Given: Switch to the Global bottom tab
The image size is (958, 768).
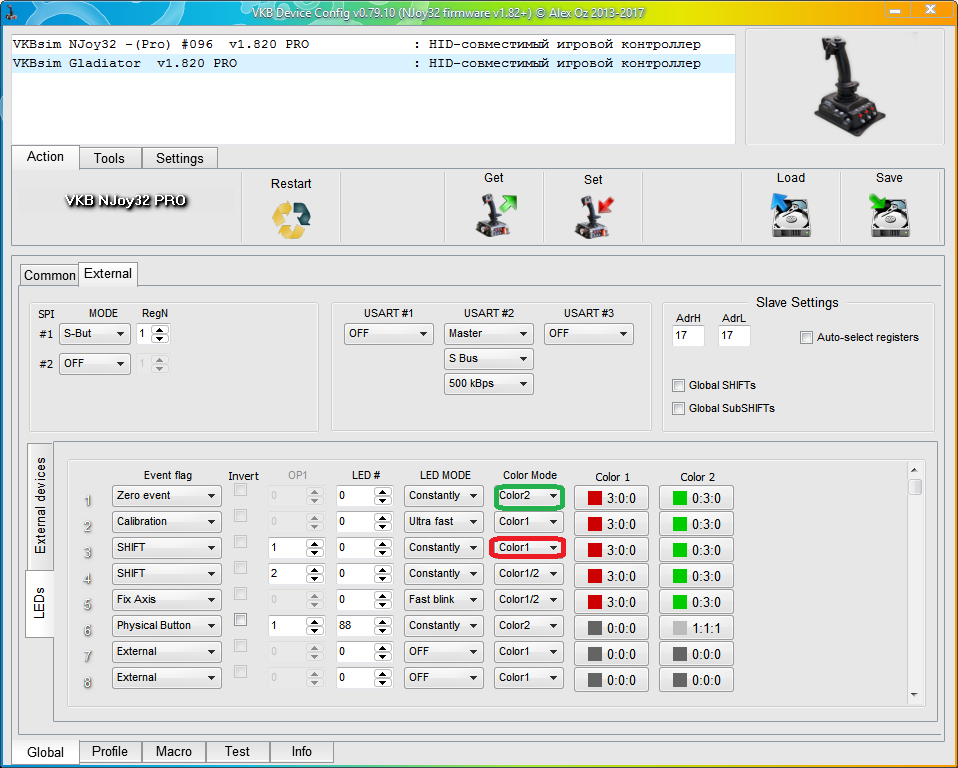Looking at the screenshot, I should pyautogui.click(x=45, y=752).
